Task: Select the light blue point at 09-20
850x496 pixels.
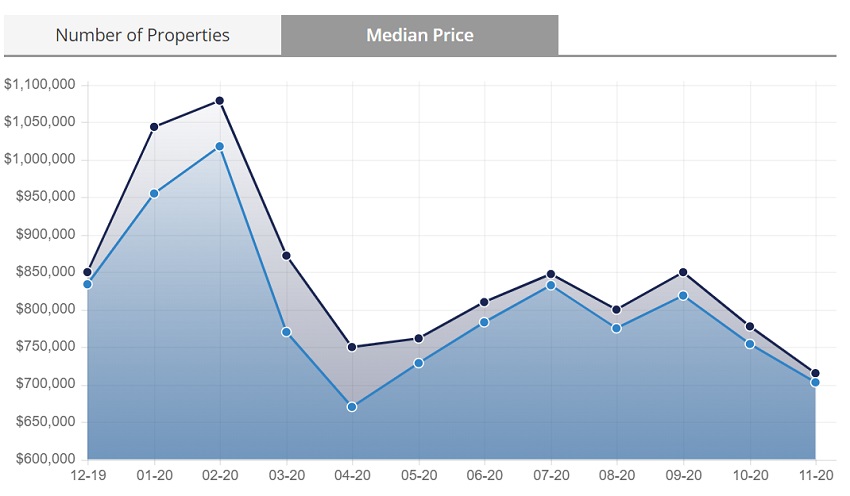Action: point(683,296)
